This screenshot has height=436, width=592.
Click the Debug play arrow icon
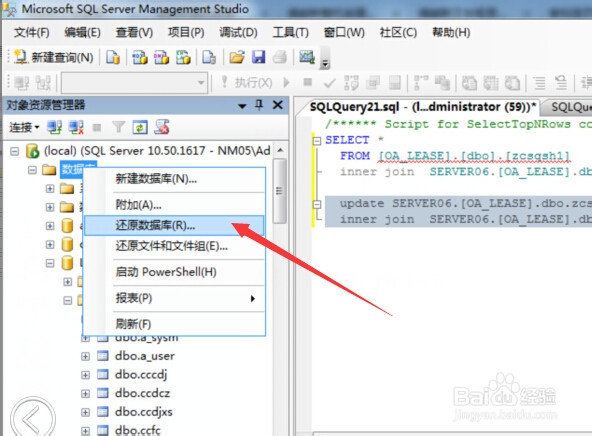(287, 82)
